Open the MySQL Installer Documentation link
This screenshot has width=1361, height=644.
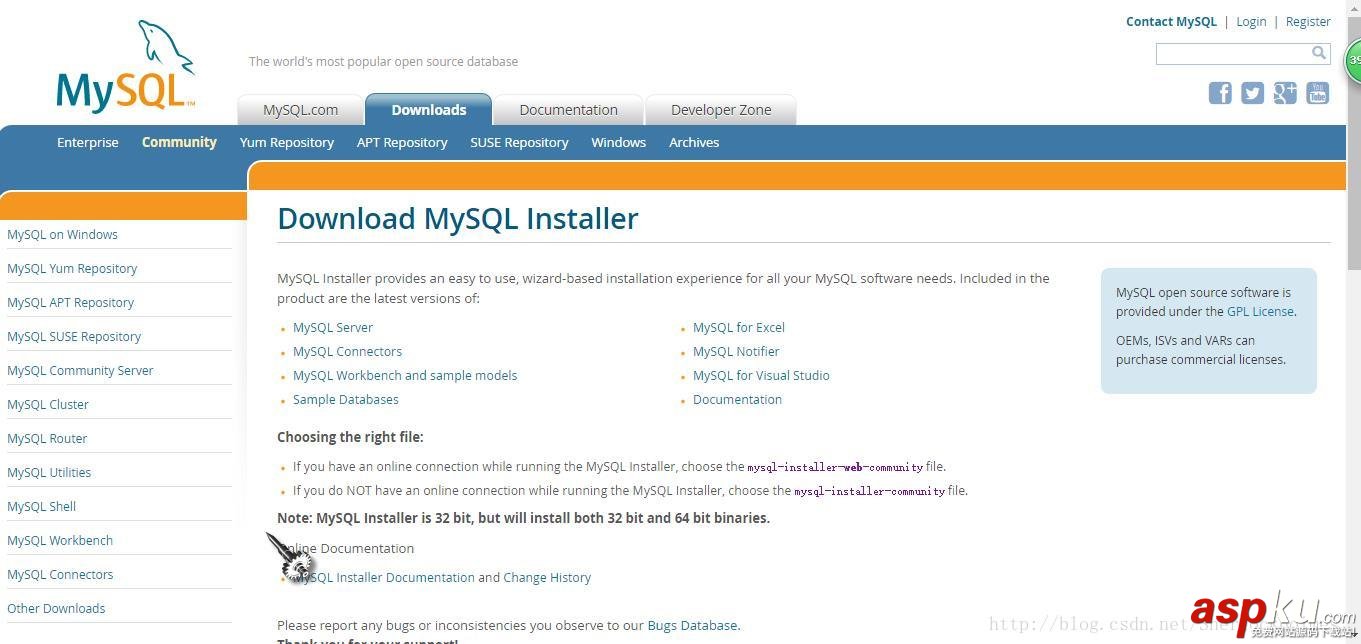coord(384,577)
